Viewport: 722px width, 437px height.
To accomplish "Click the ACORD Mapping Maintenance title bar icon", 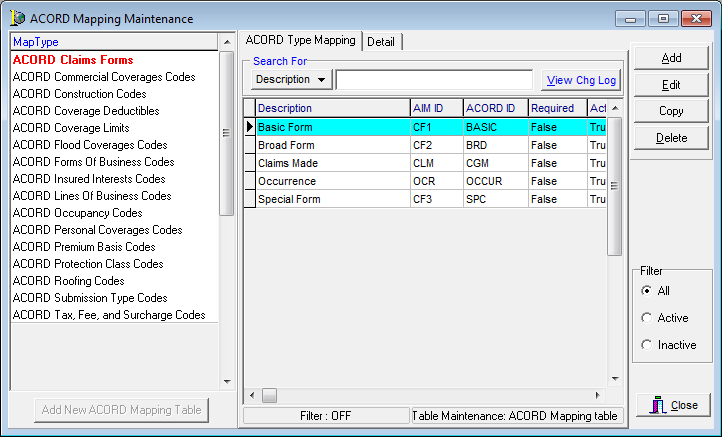I will (17, 18).
